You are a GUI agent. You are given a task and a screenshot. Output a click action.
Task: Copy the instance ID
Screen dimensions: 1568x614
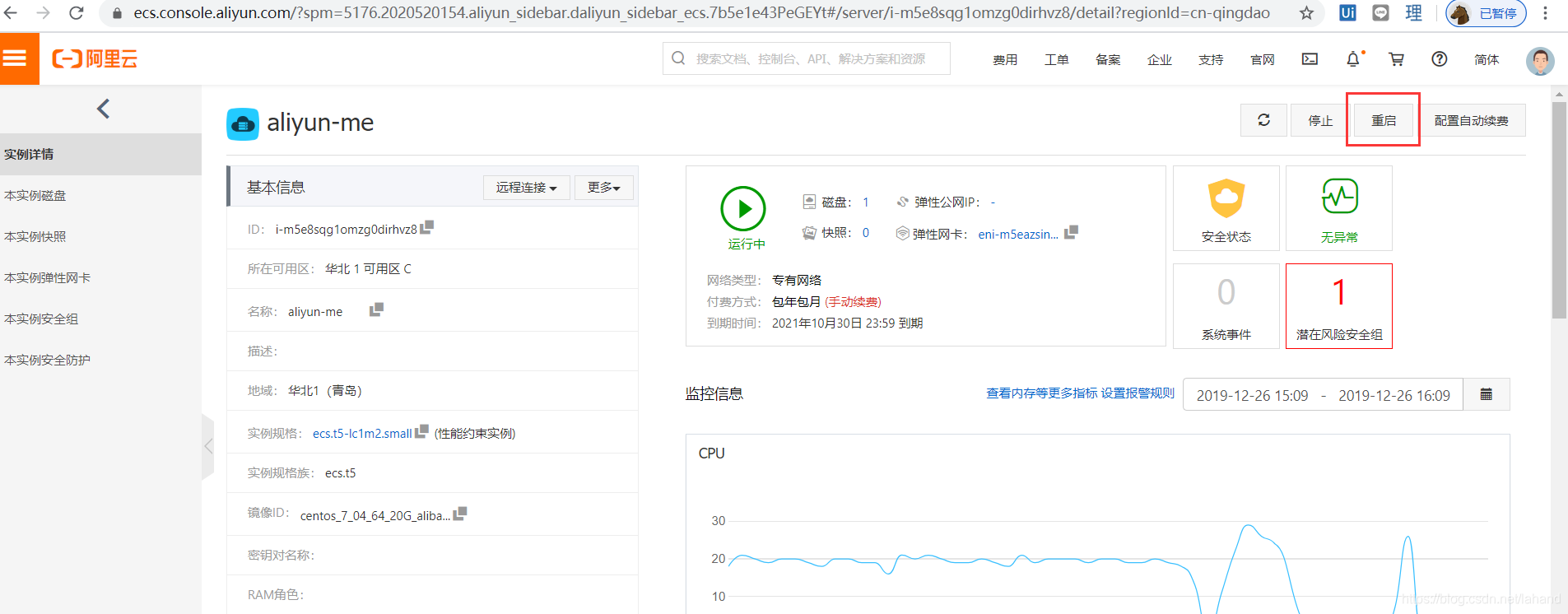[427, 227]
